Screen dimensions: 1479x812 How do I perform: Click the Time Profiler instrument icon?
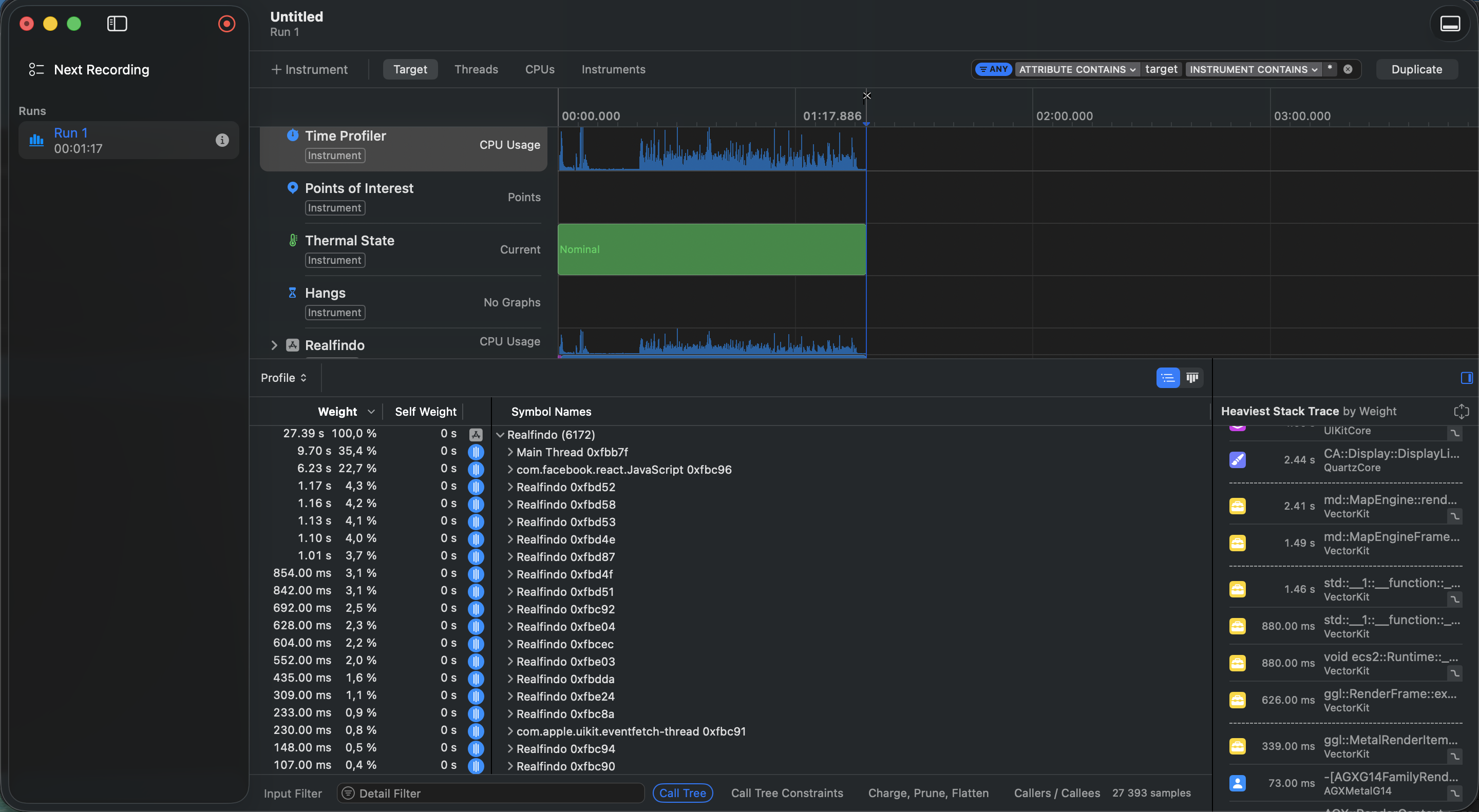click(x=293, y=136)
